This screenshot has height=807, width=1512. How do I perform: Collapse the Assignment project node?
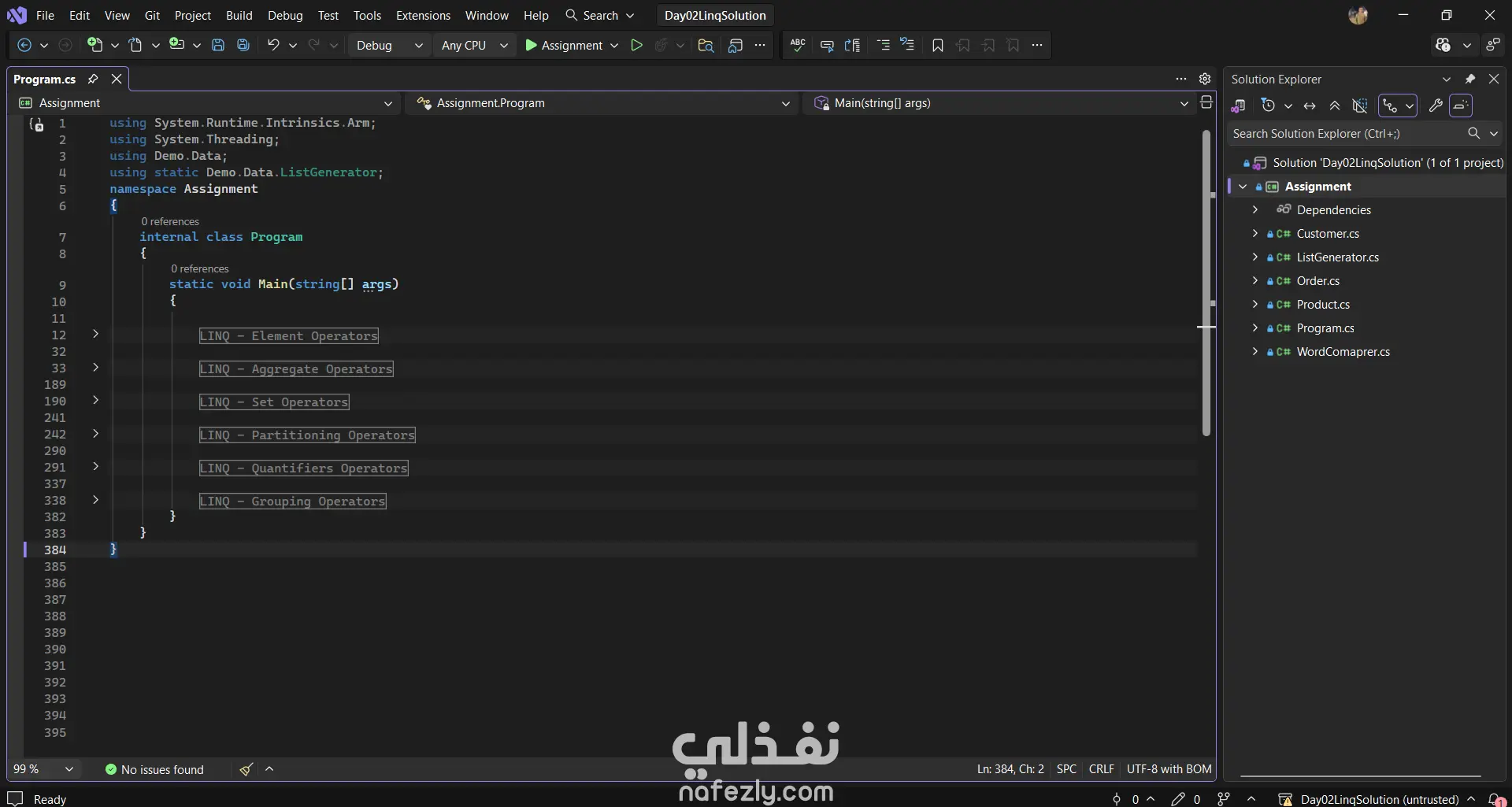point(1243,187)
